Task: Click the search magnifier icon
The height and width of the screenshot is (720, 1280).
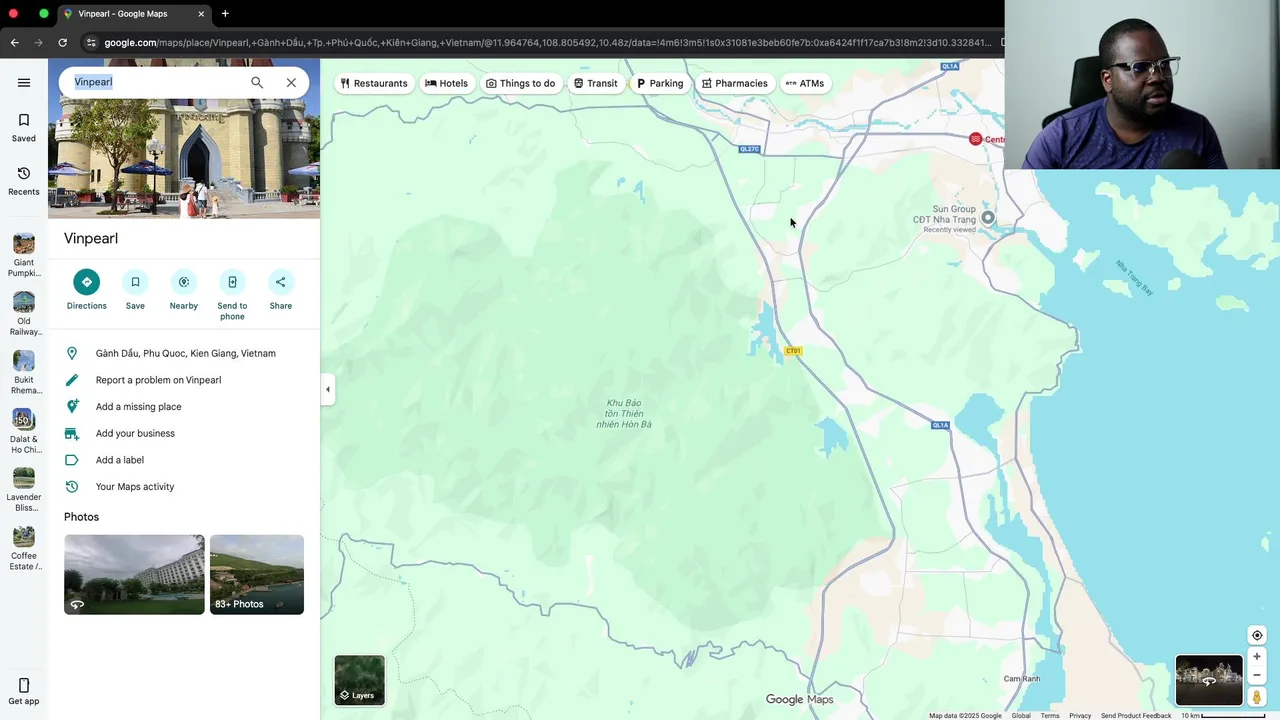Action: (257, 83)
